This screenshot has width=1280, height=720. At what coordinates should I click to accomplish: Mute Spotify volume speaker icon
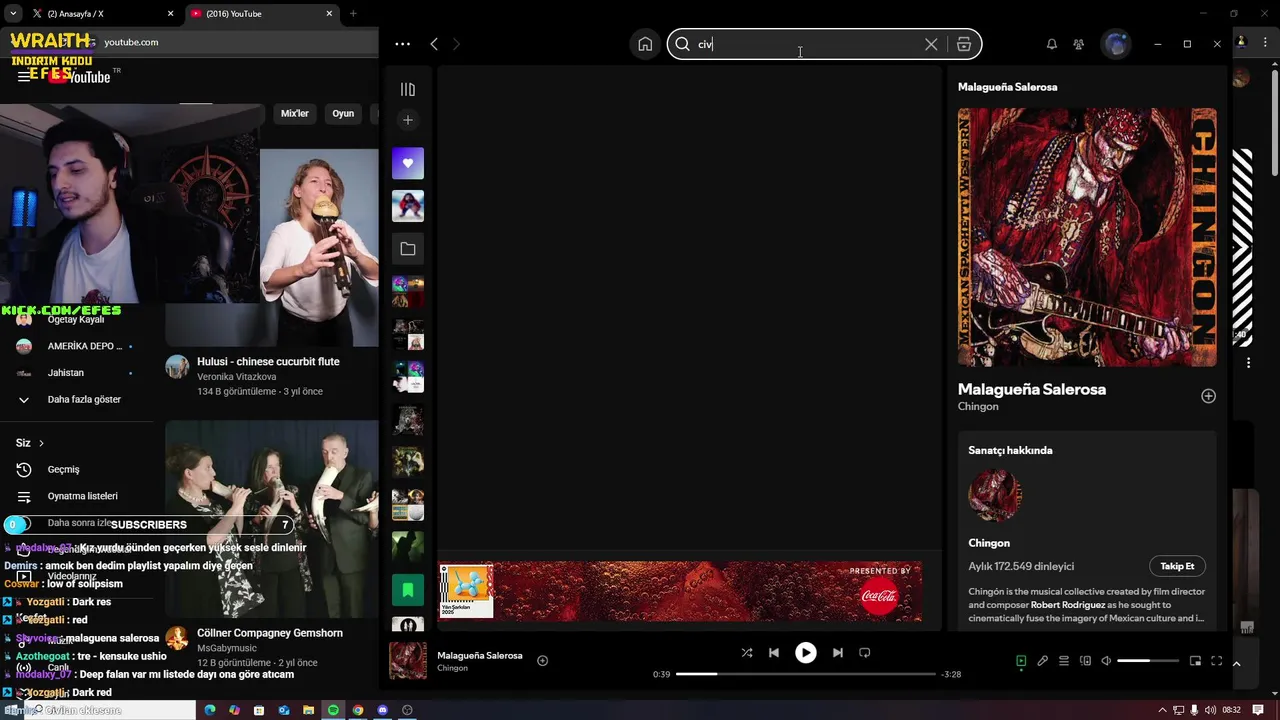(x=1106, y=661)
